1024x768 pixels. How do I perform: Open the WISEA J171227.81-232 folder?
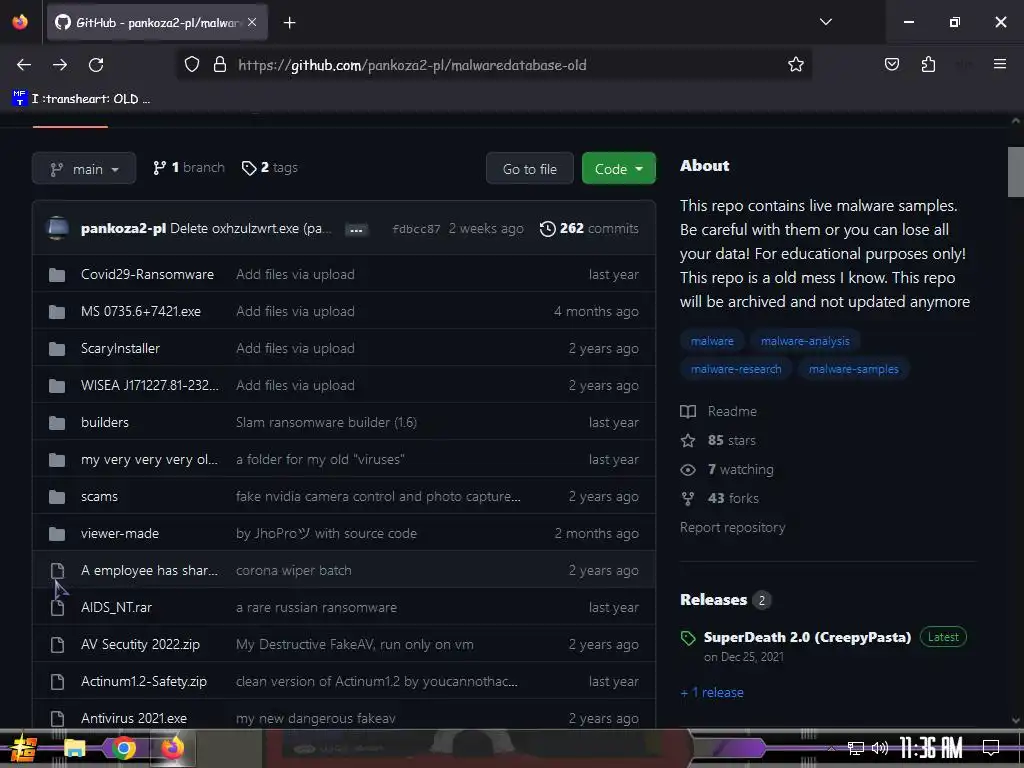tap(150, 385)
